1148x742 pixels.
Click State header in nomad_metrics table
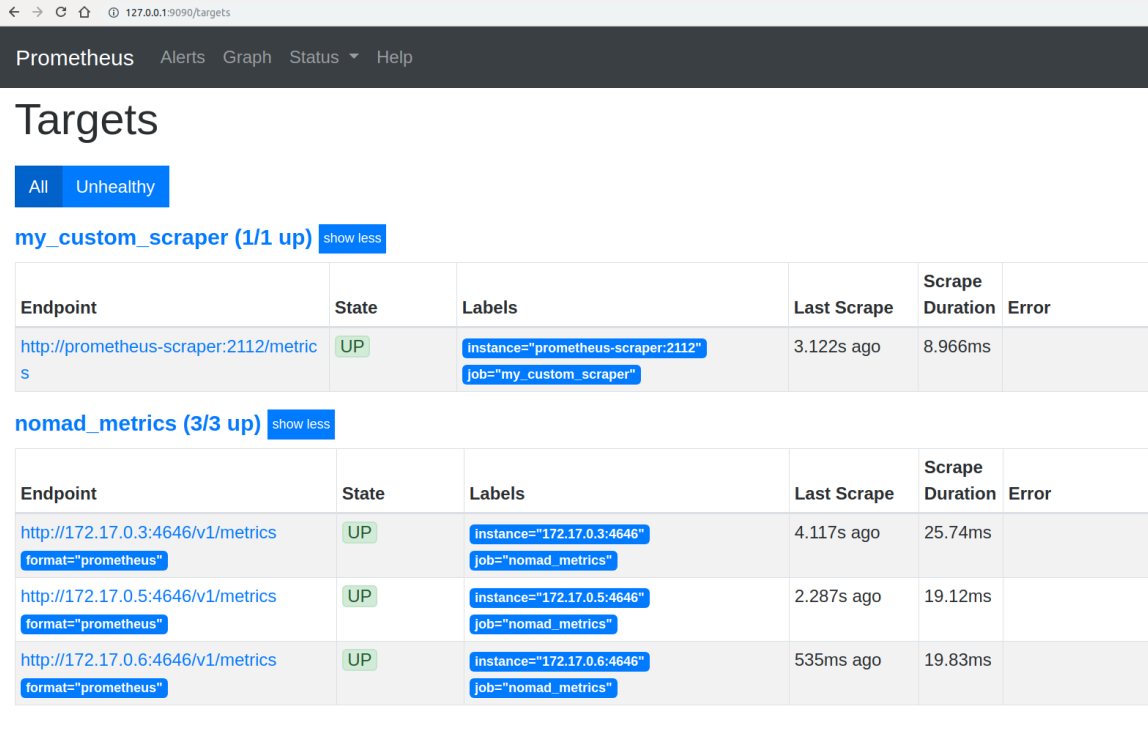pyautogui.click(x=363, y=494)
